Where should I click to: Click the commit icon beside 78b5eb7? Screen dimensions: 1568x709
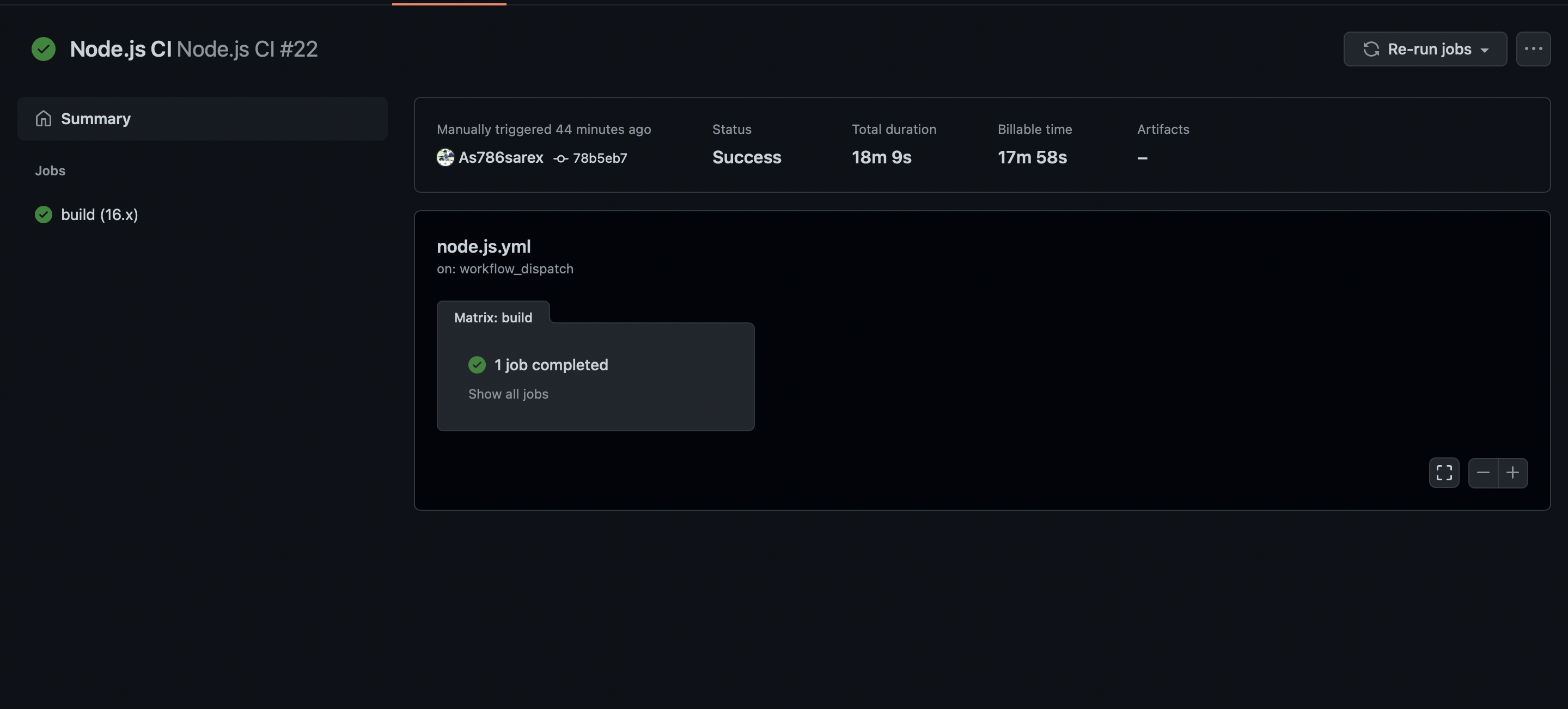(560, 158)
